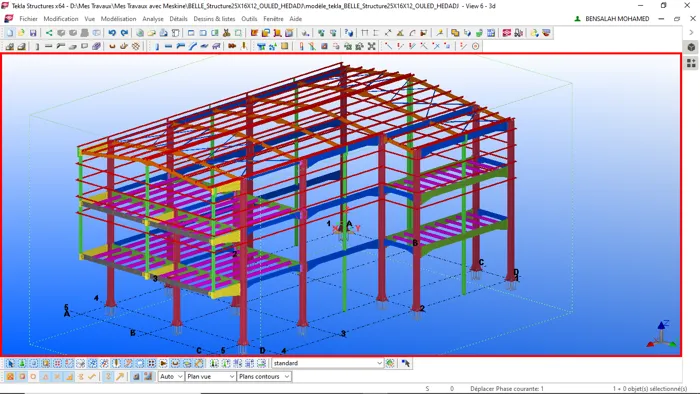Click the green share icon
Image resolution: width=700 pixels, height=394 pixels.
coord(49,33)
